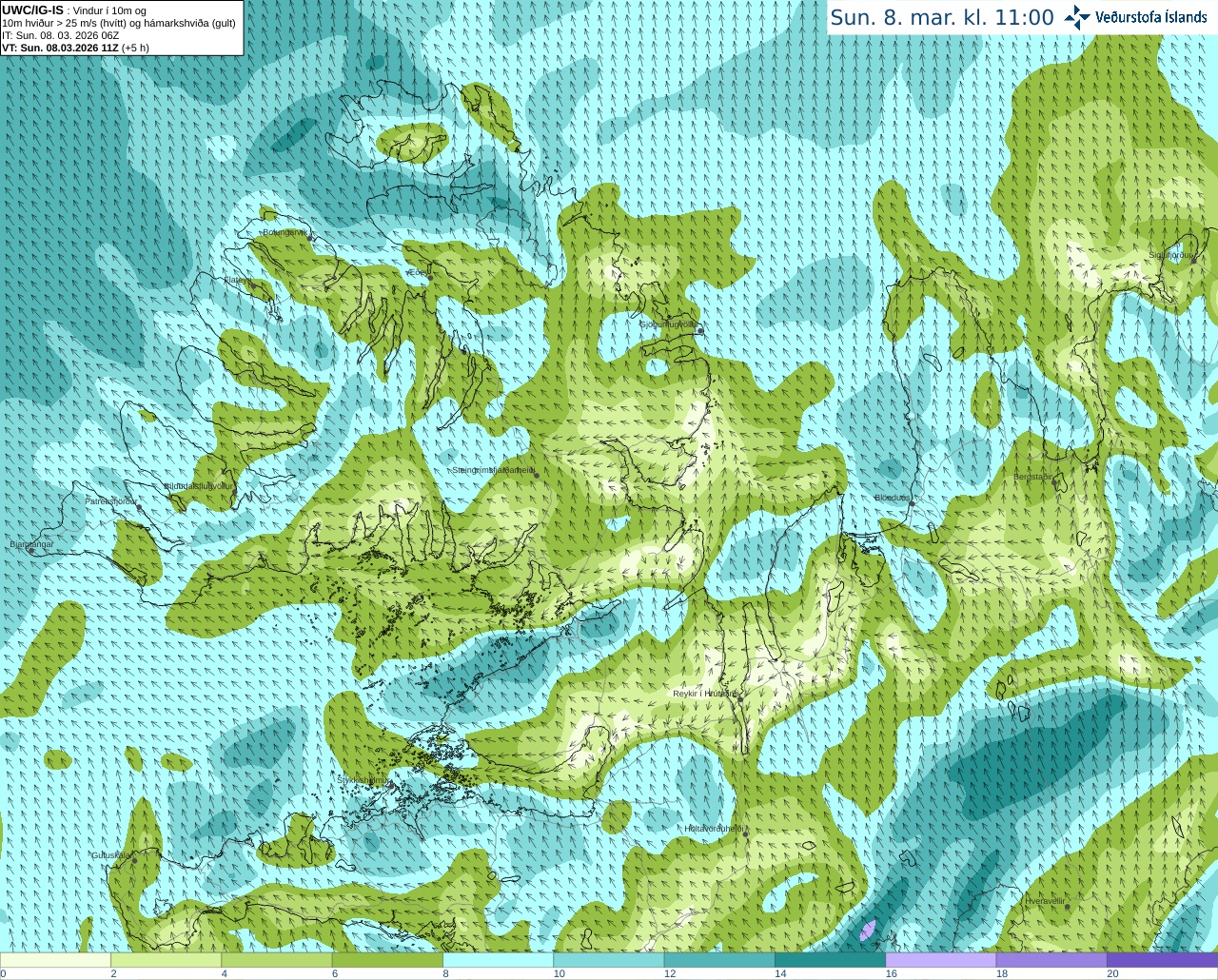
Task: Select the 14–16 m/s dark teal legend swatch
Action: coord(830,960)
